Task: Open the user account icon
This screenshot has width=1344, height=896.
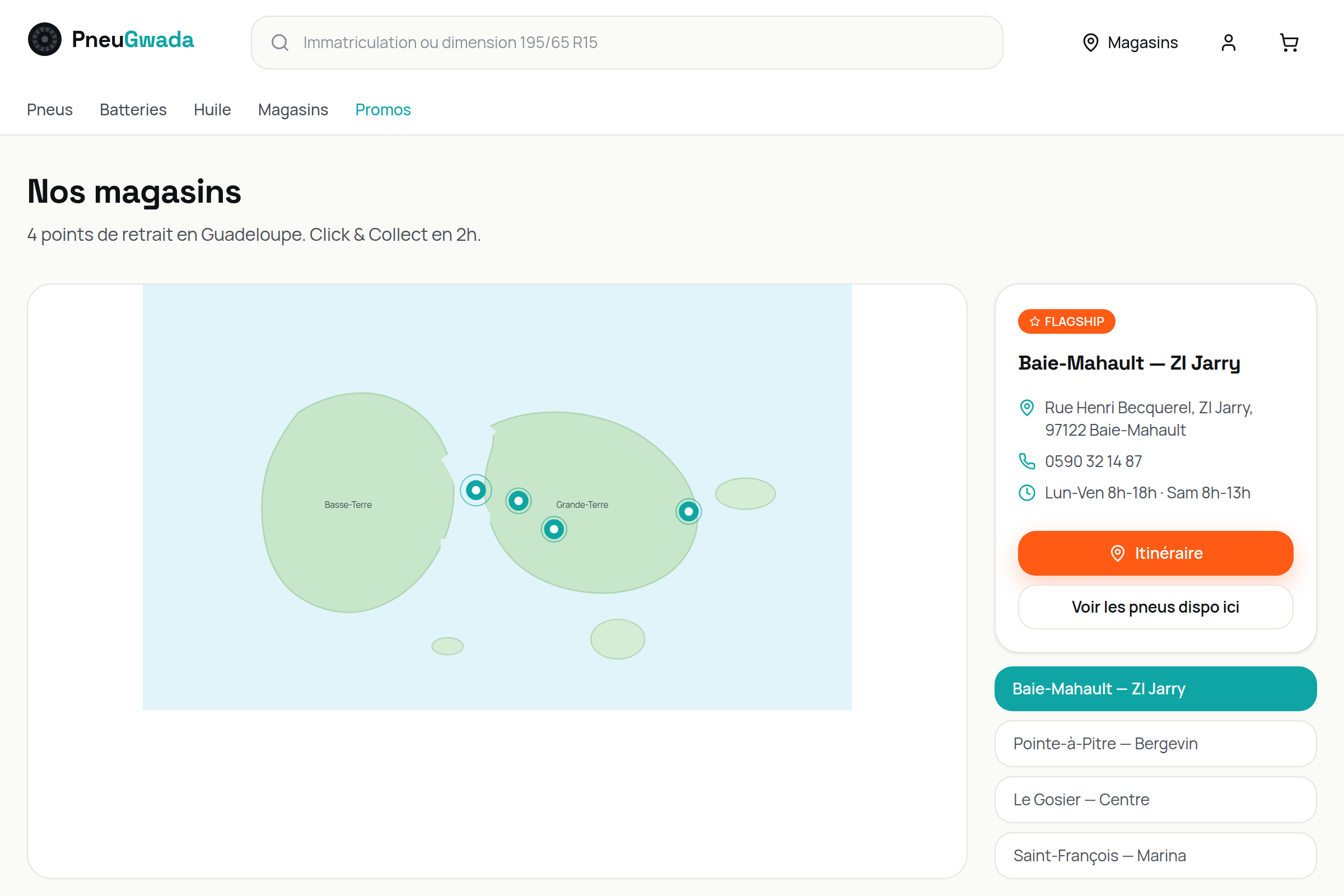Action: click(x=1228, y=43)
